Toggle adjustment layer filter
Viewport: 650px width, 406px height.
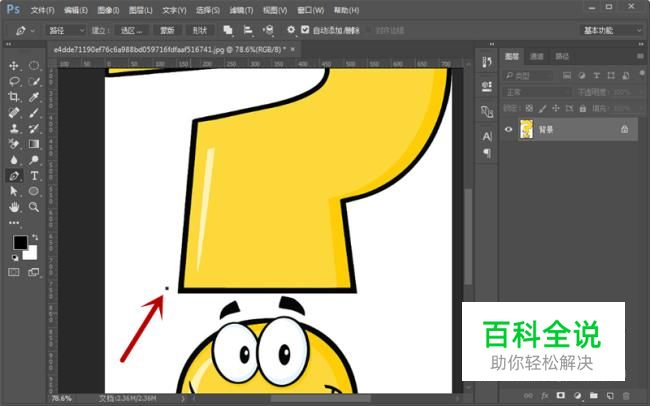coord(582,75)
